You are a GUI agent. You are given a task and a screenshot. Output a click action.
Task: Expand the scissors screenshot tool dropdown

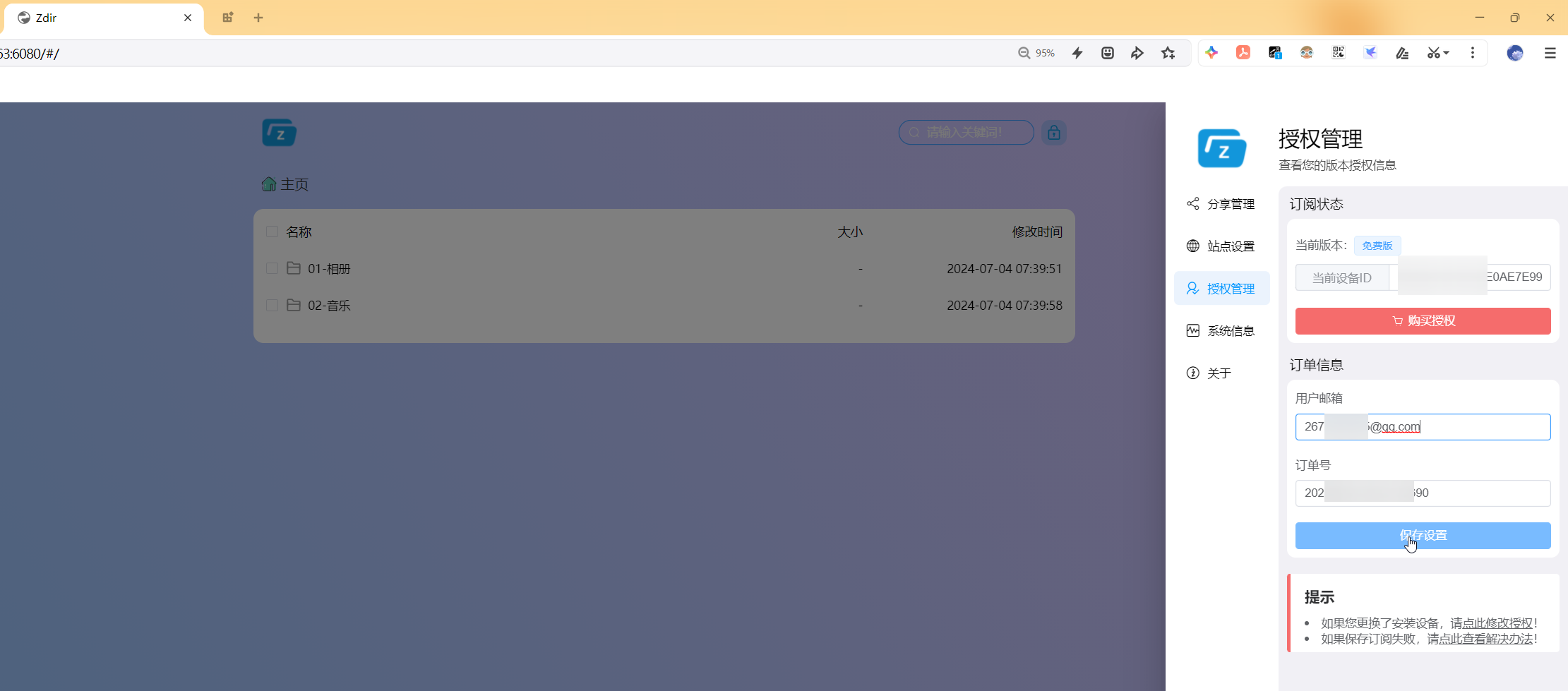1446,53
